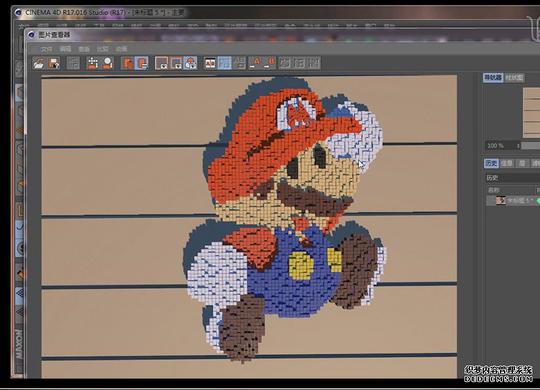Screen dimensions: 540x390
Task: Click the Open image icon in Picture Viewer toolbar
Action: (39, 63)
